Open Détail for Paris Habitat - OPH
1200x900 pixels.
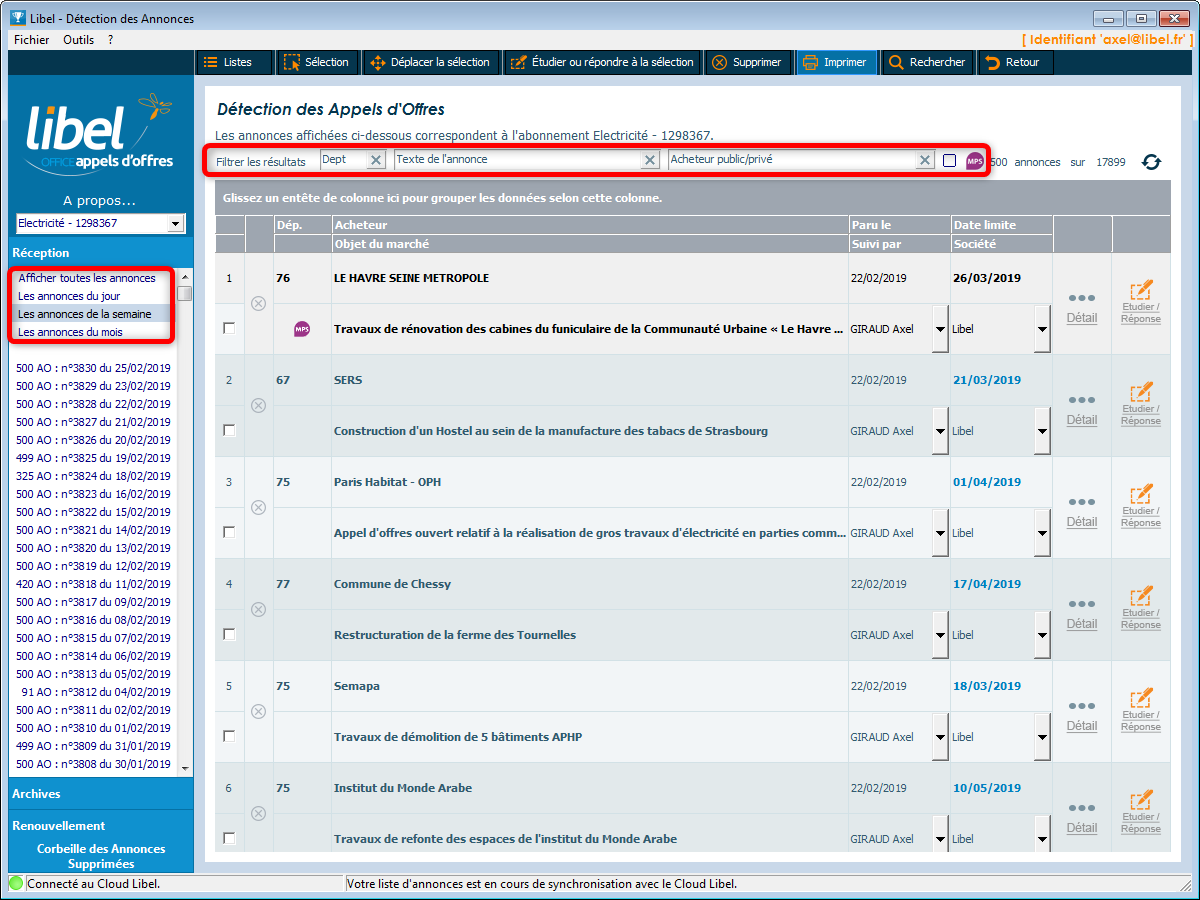click(x=1082, y=513)
